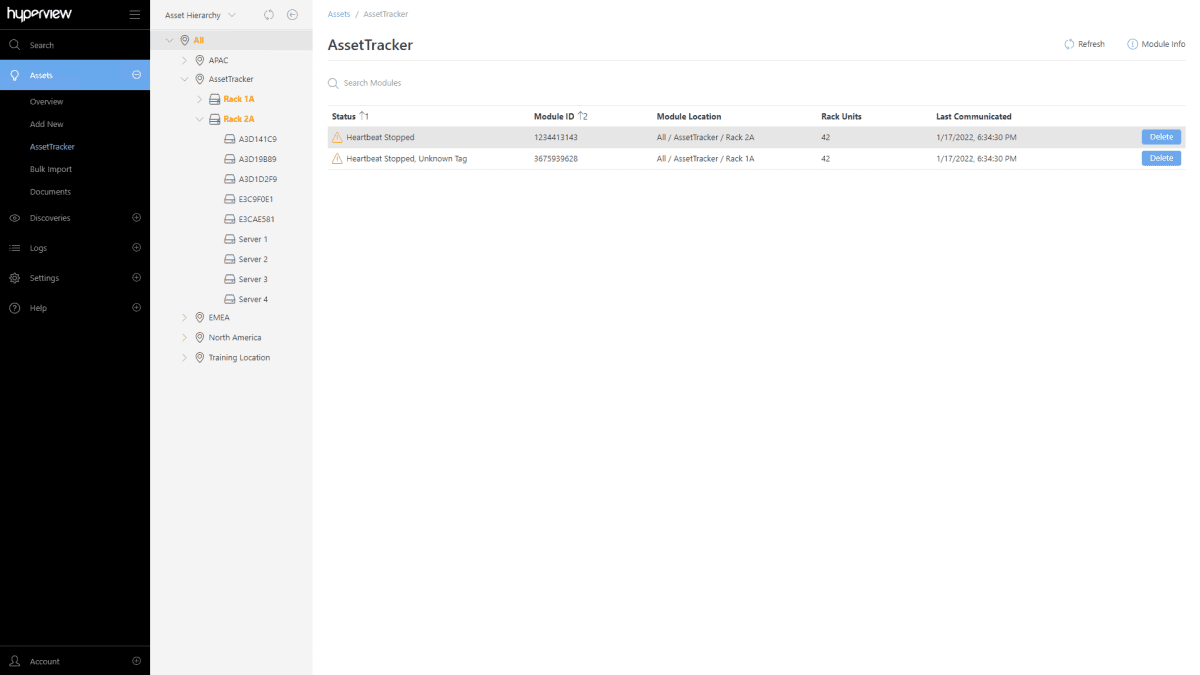Collapse the sidebar using the hamburger icon
The height and width of the screenshot is (675, 1200).
[x=135, y=14]
